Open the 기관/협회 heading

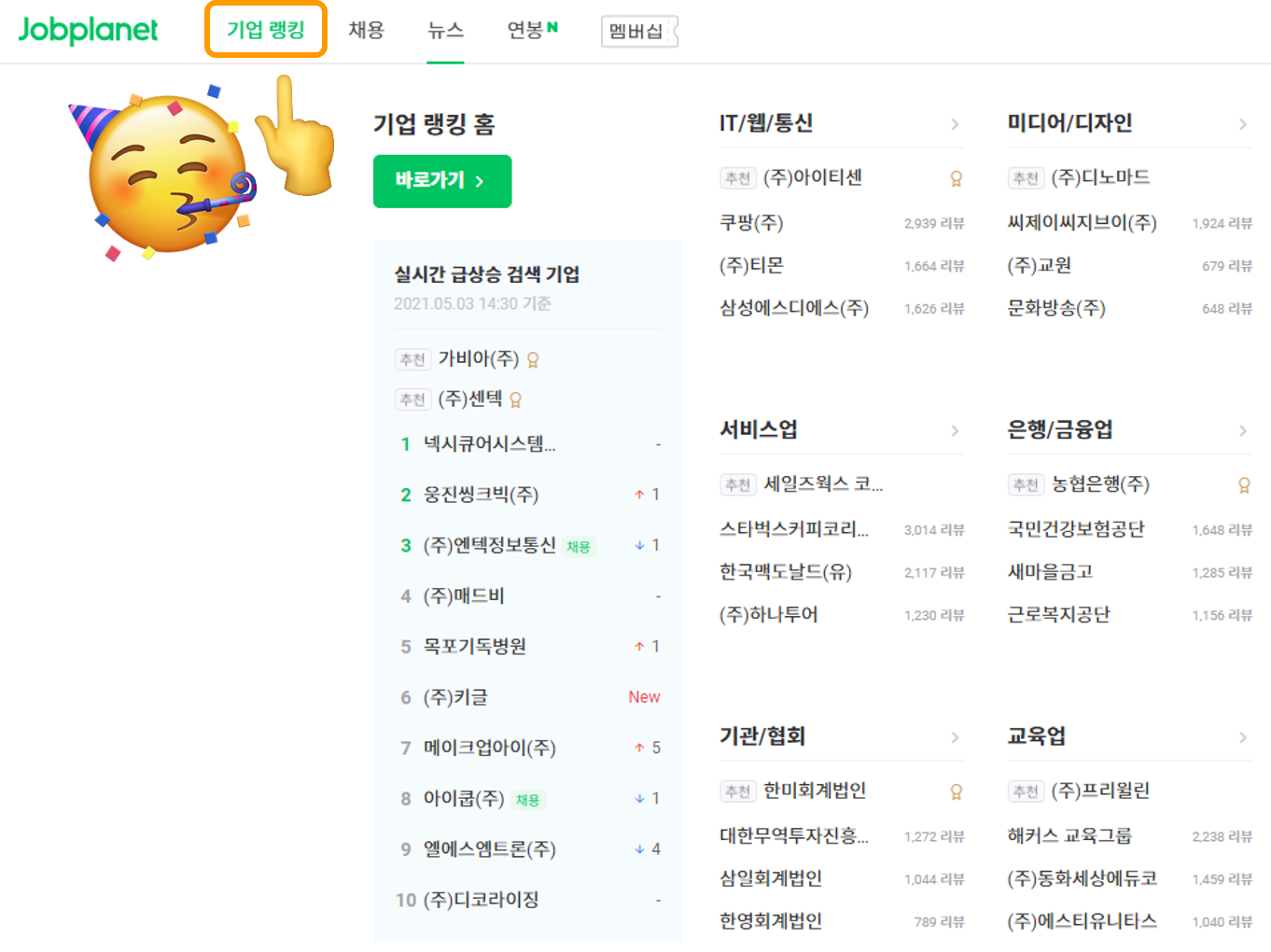pyautogui.click(x=761, y=736)
